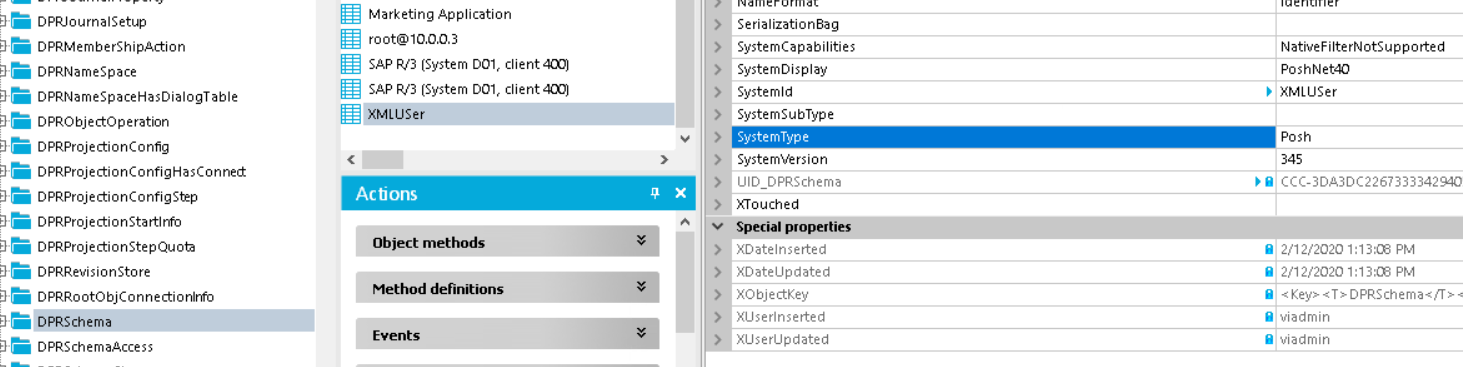Expand the Object methods section
This screenshot has width=1463, height=367.
click(x=641, y=241)
